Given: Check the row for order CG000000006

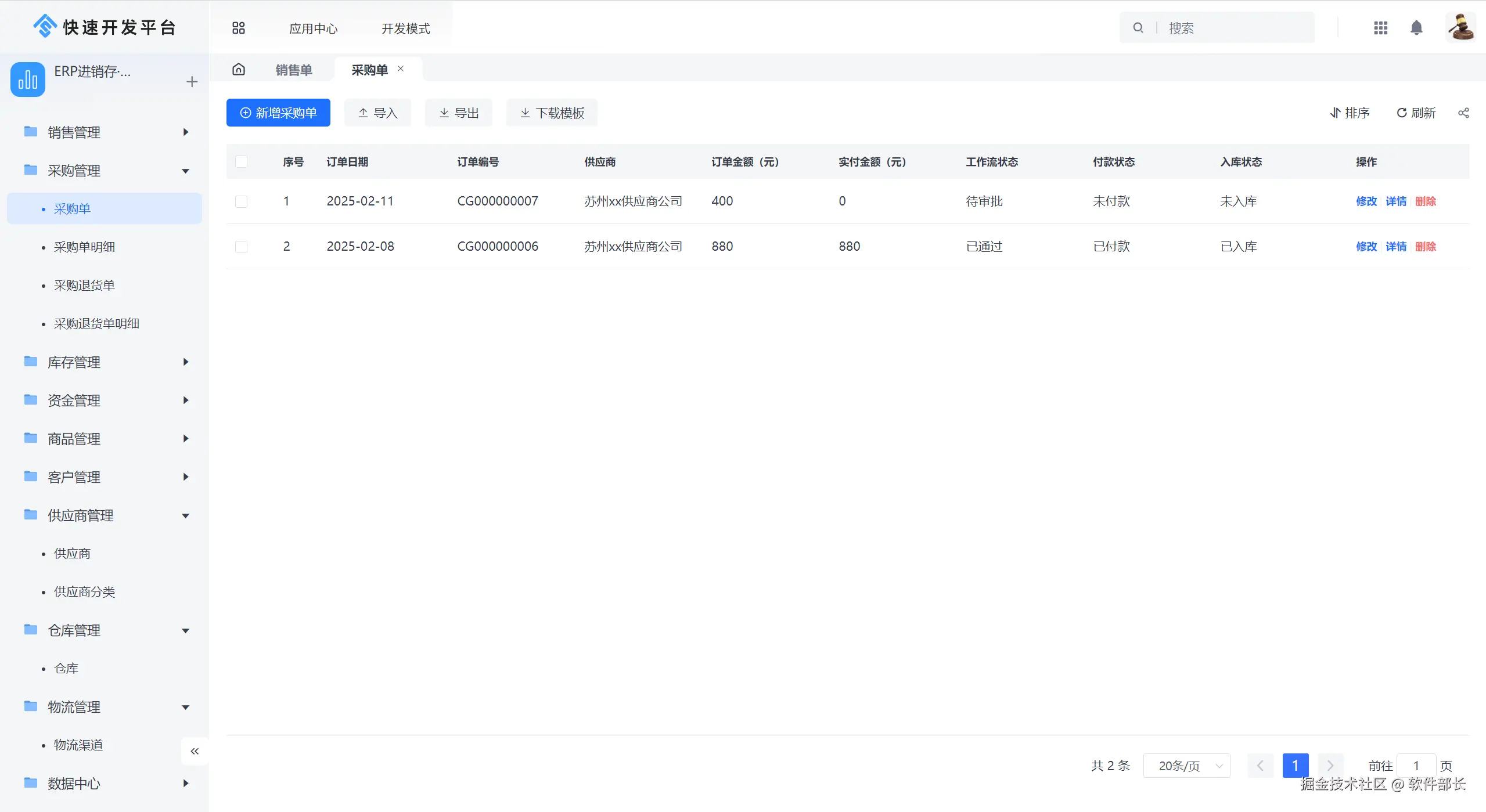Looking at the screenshot, I should 241,247.
